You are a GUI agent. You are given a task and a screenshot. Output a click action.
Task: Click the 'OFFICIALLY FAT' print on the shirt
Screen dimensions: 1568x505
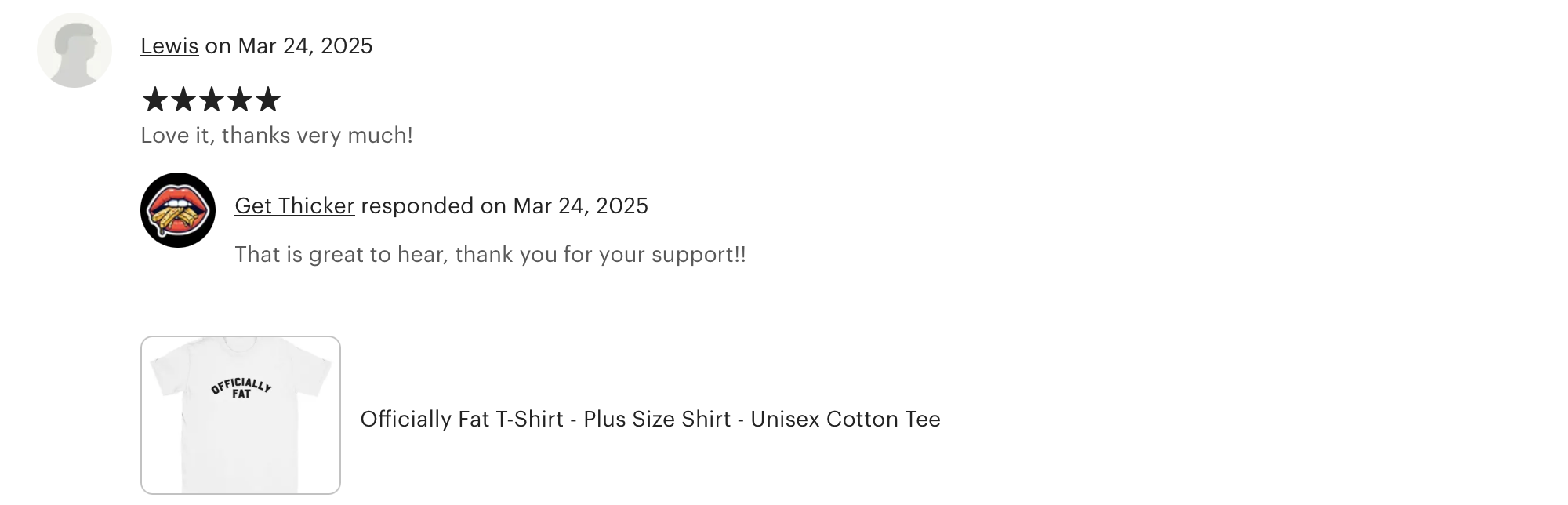[241, 387]
